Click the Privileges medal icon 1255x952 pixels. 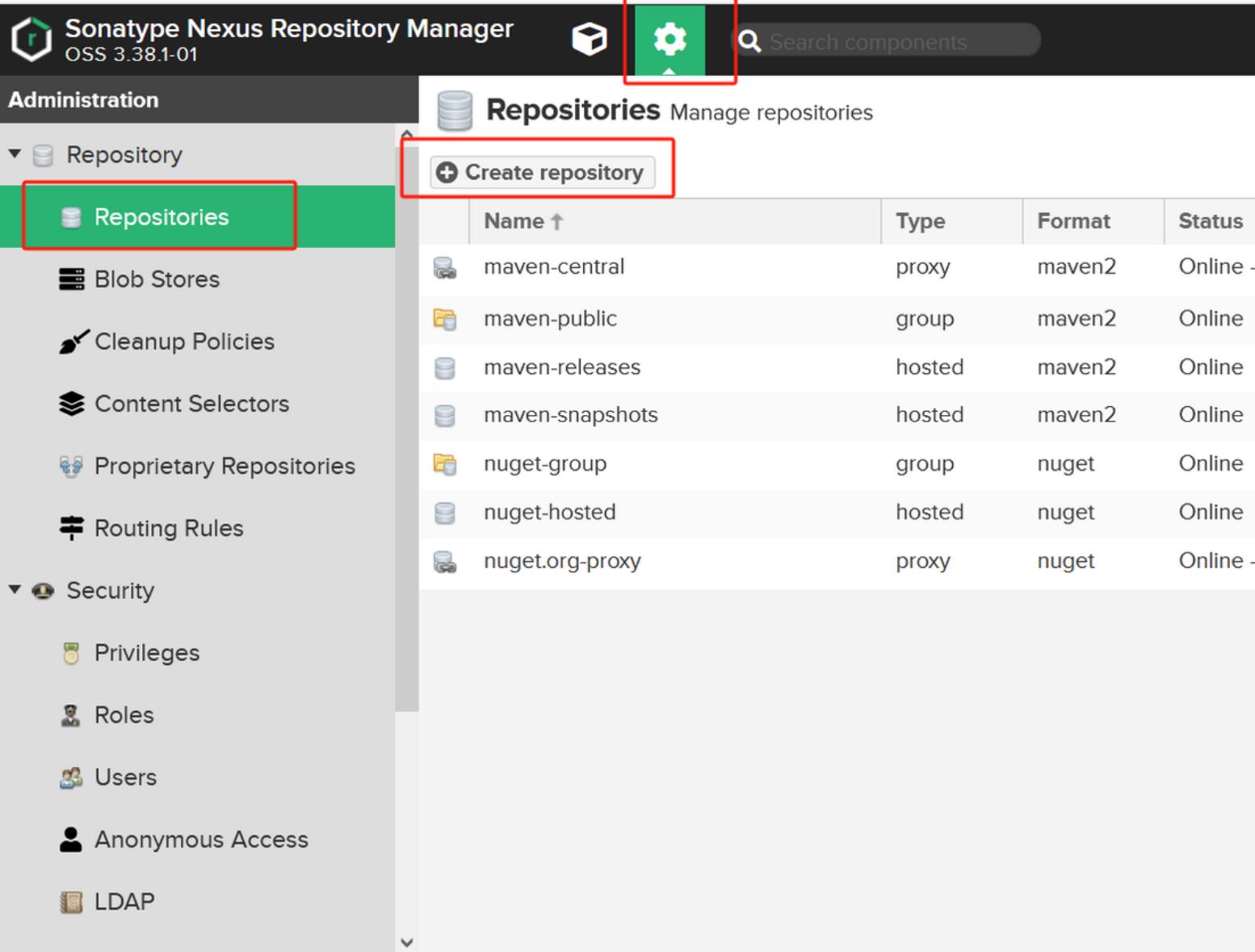click(71, 652)
